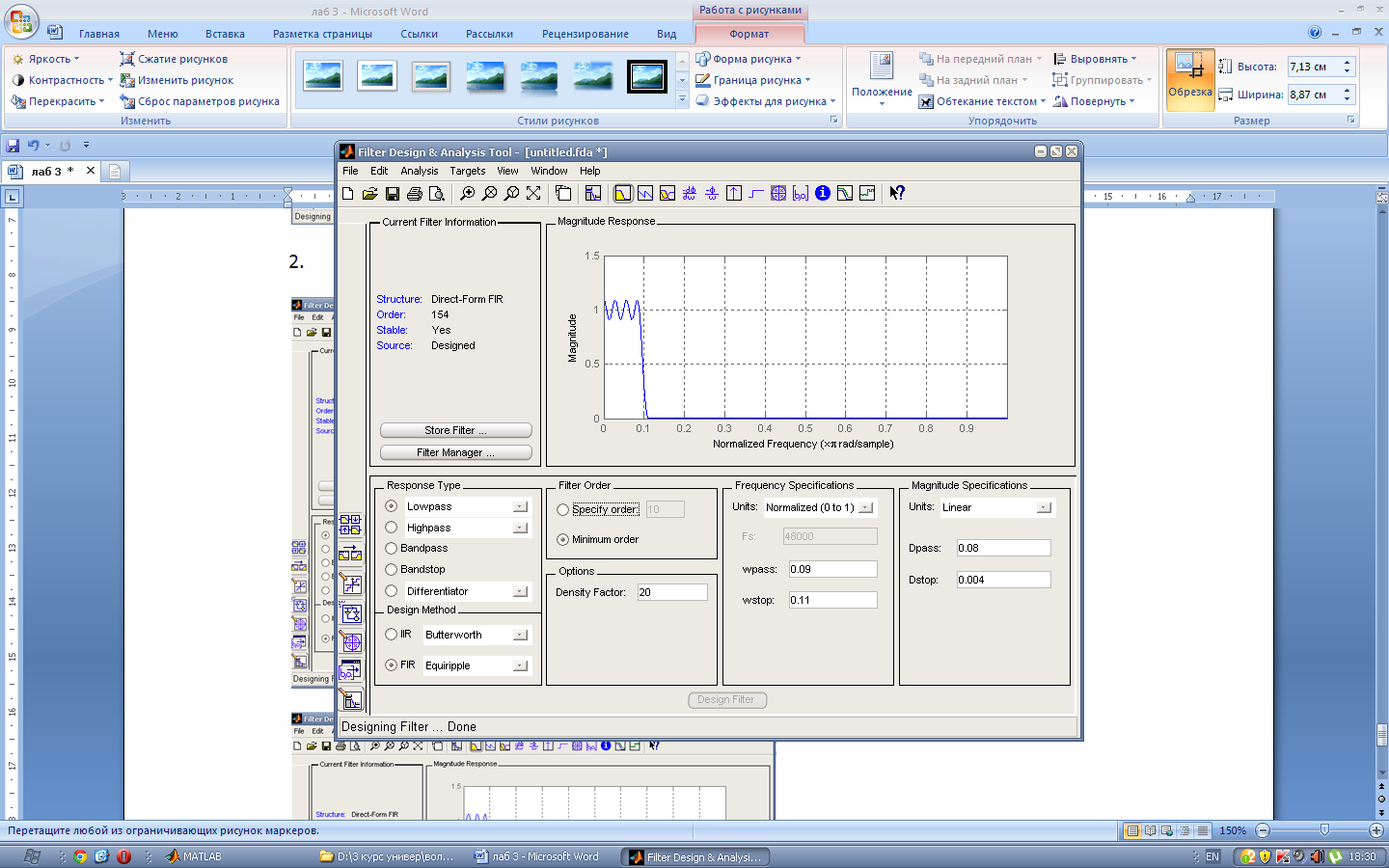This screenshot has width=1389, height=868.
Task: Switch to Рецензирование ribbon tab in Word
Action: point(586,34)
